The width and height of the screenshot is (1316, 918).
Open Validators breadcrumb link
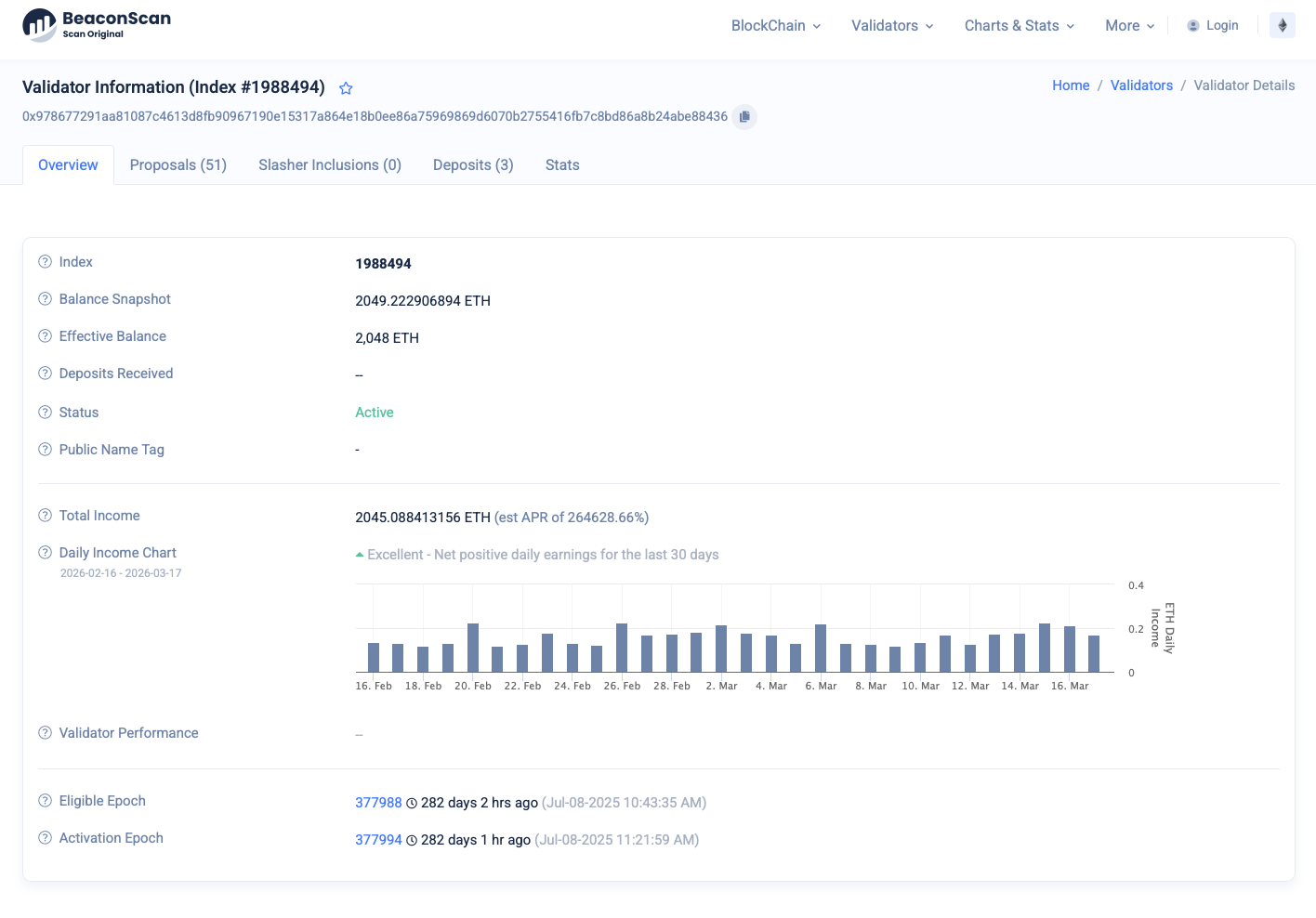click(x=1141, y=85)
